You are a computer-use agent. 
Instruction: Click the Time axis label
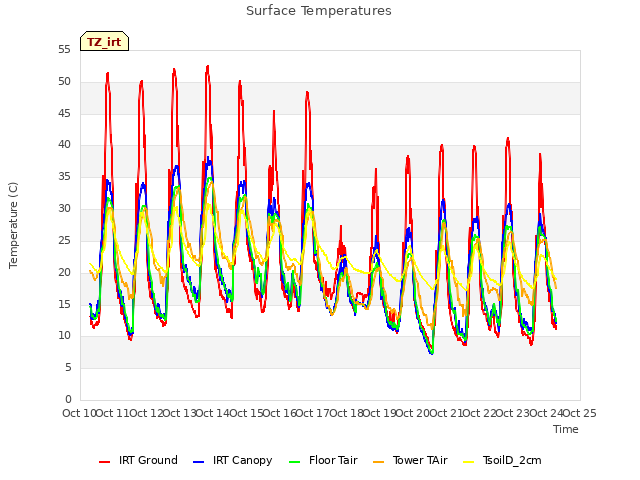pyautogui.click(x=566, y=429)
